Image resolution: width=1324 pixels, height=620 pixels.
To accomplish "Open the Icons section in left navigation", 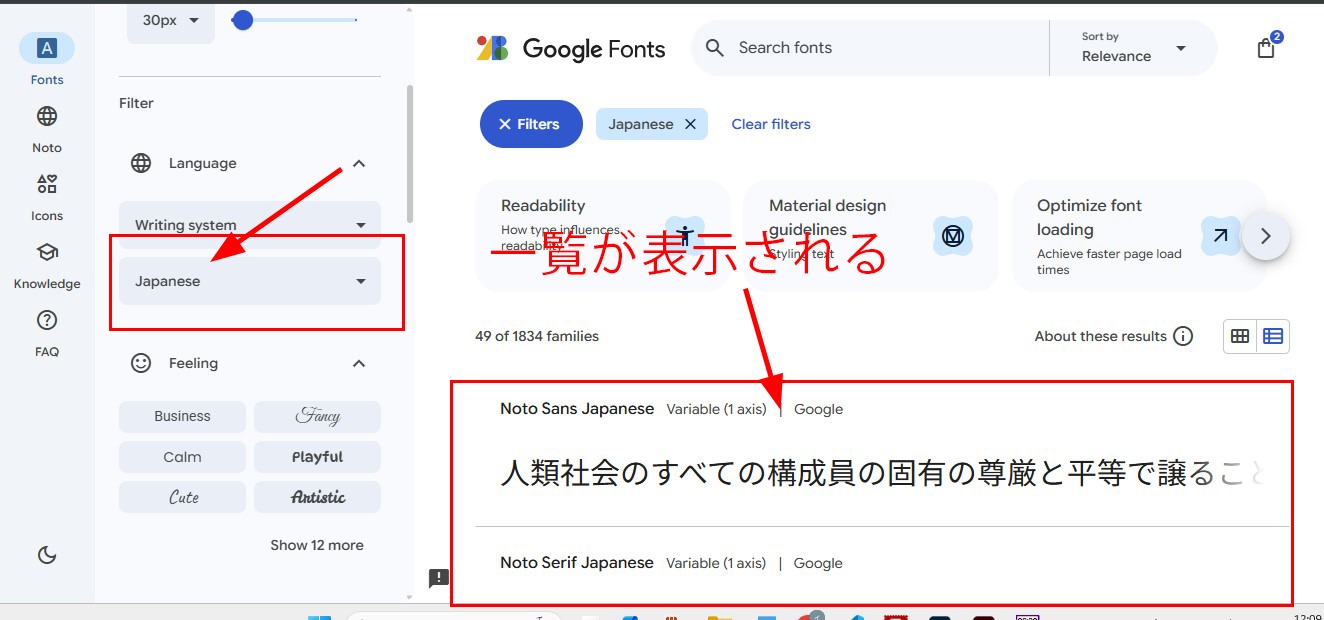I will click(x=47, y=197).
